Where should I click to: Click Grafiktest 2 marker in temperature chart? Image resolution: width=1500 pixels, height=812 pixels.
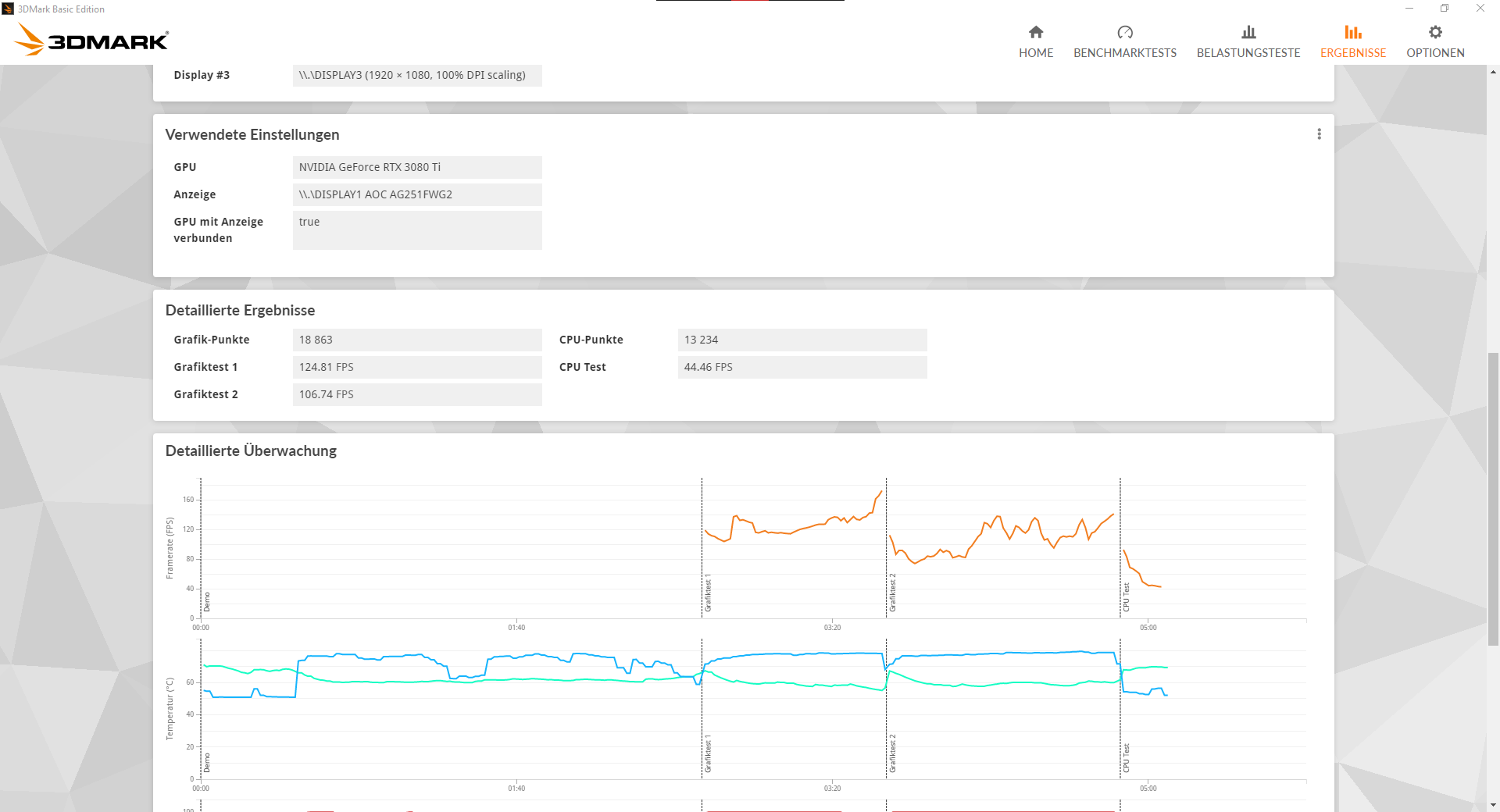pos(892,753)
